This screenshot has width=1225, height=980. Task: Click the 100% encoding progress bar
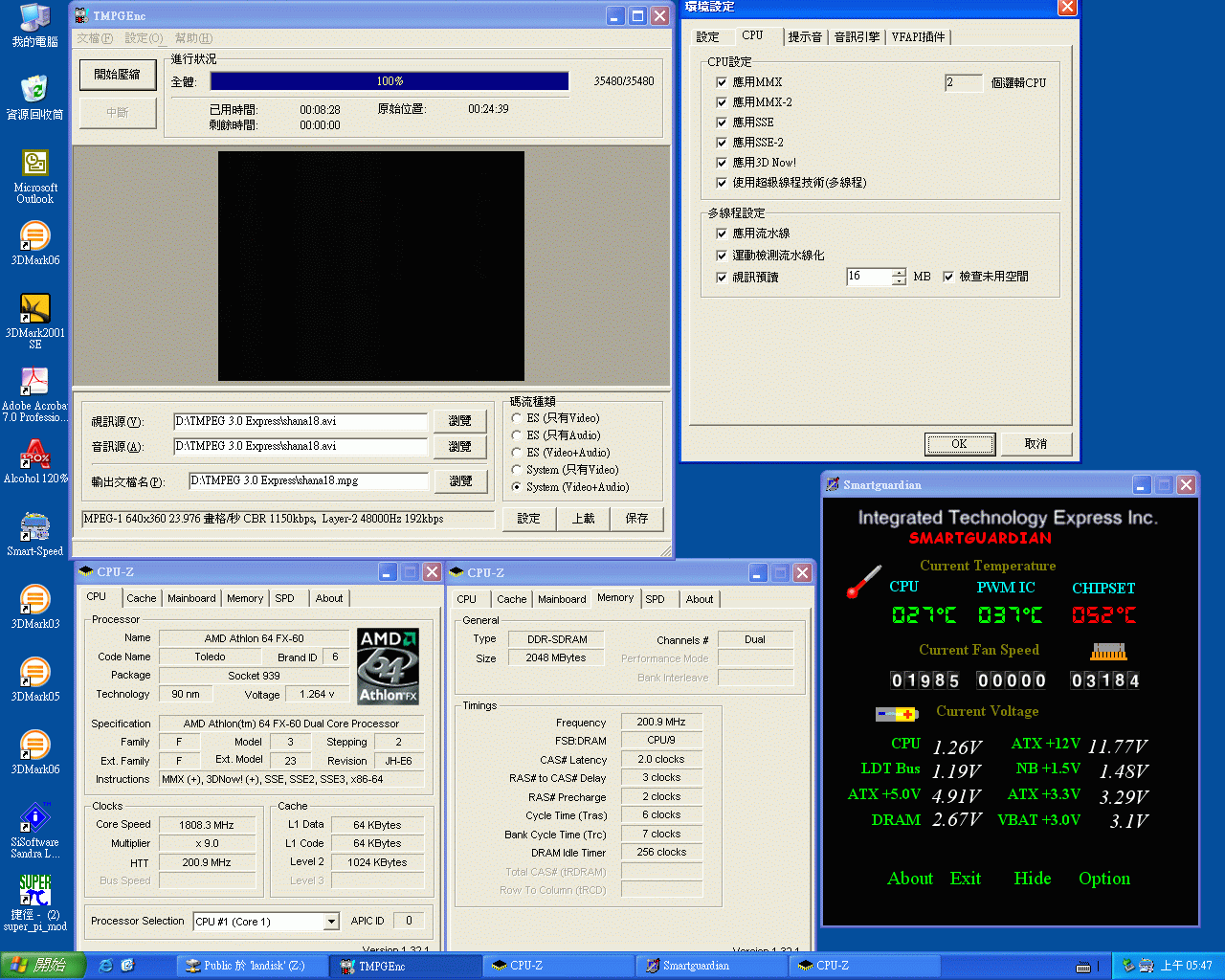(x=390, y=81)
